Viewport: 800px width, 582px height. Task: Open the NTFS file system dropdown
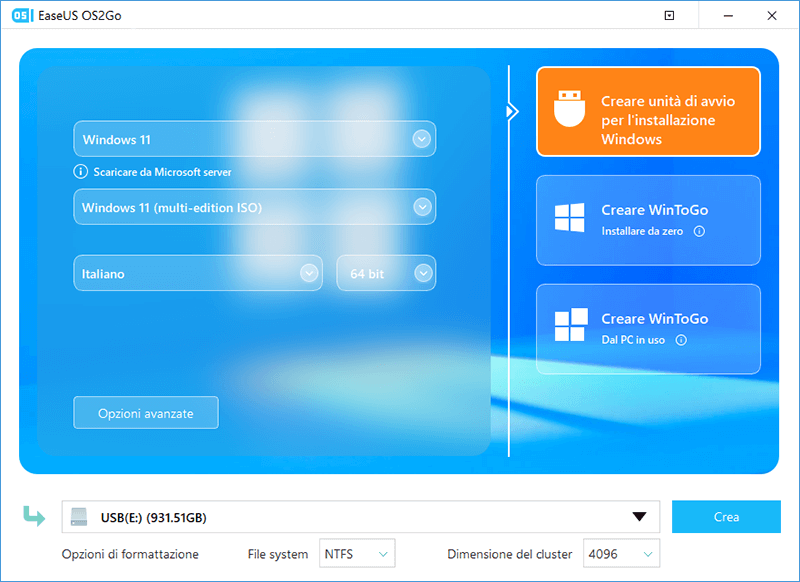click(357, 553)
